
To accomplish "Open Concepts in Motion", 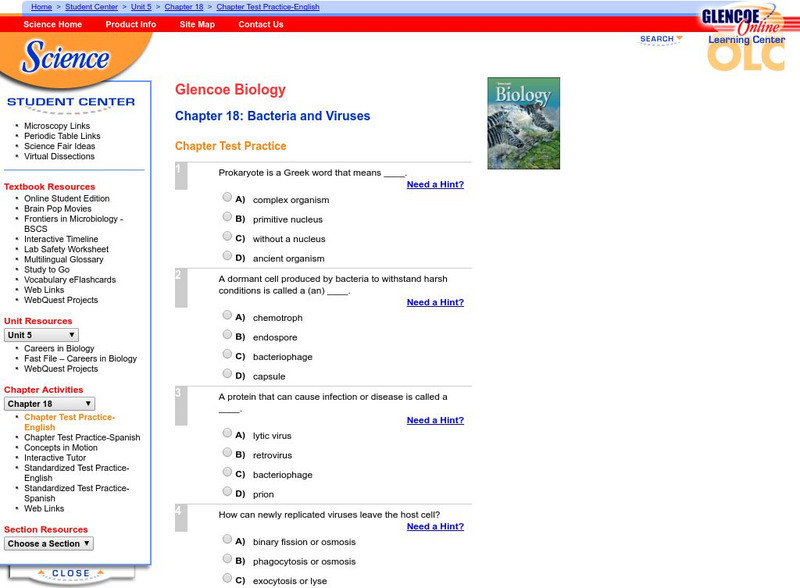I will coord(61,448).
